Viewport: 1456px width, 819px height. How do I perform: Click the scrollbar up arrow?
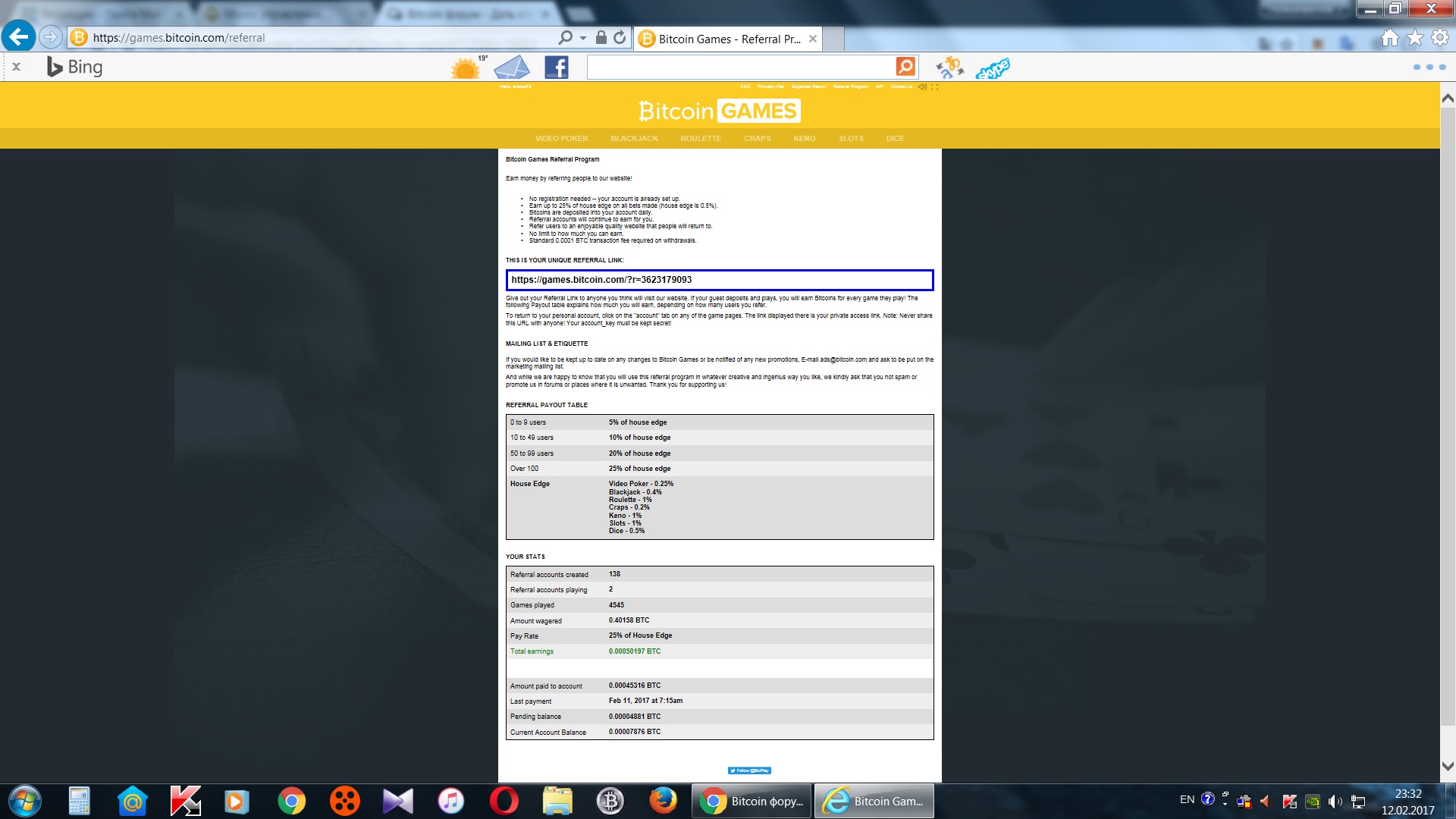click(x=1447, y=99)
